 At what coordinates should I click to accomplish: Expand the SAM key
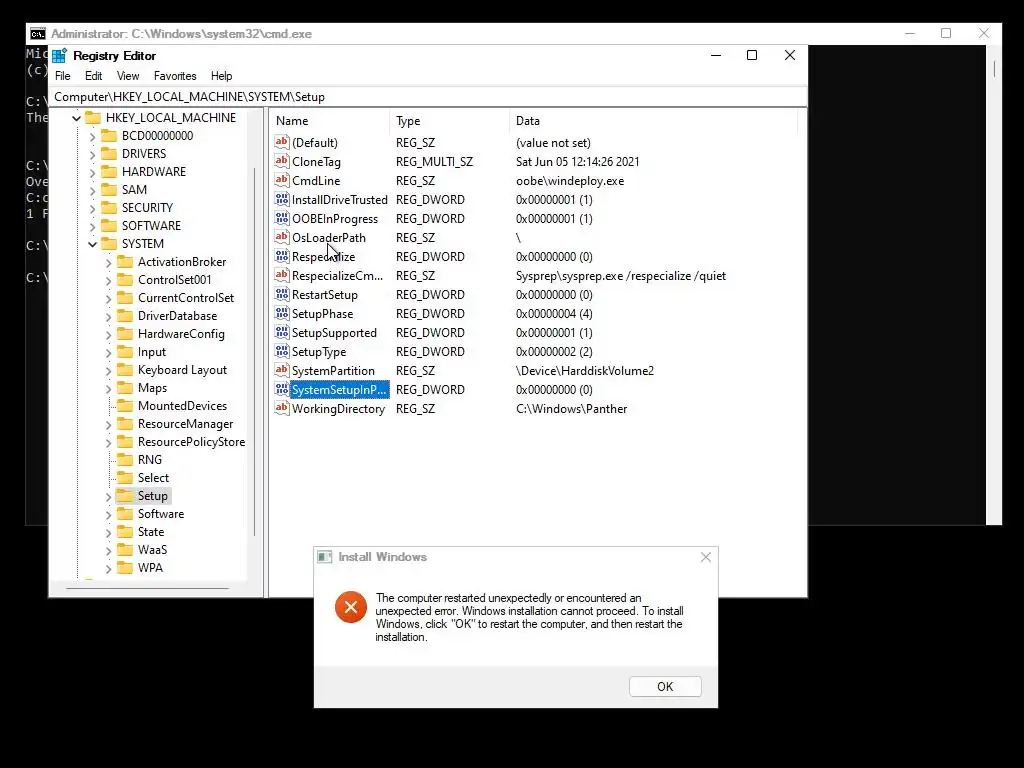pos(92,190)
